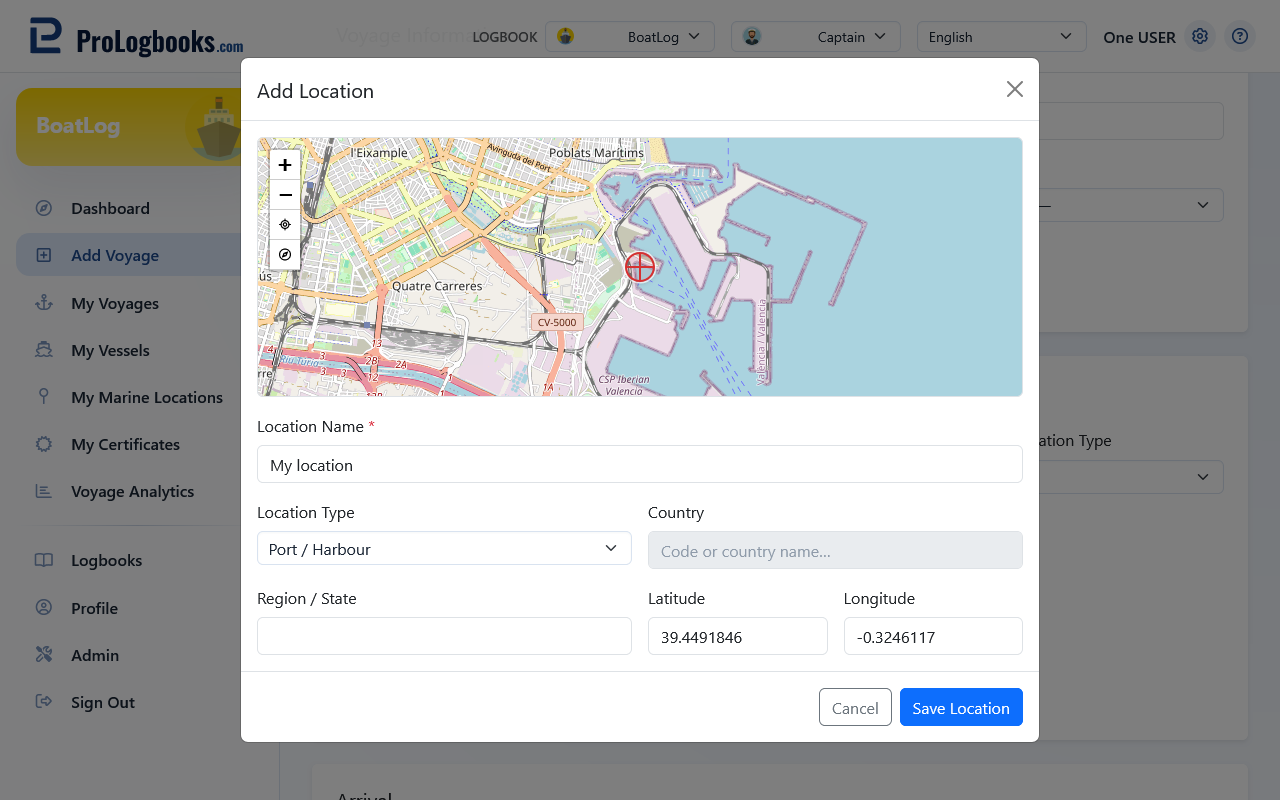The height and width of the screenshot is (800, 1280).
Task: Open settings gear icon
Action: tap(1200, 37)
